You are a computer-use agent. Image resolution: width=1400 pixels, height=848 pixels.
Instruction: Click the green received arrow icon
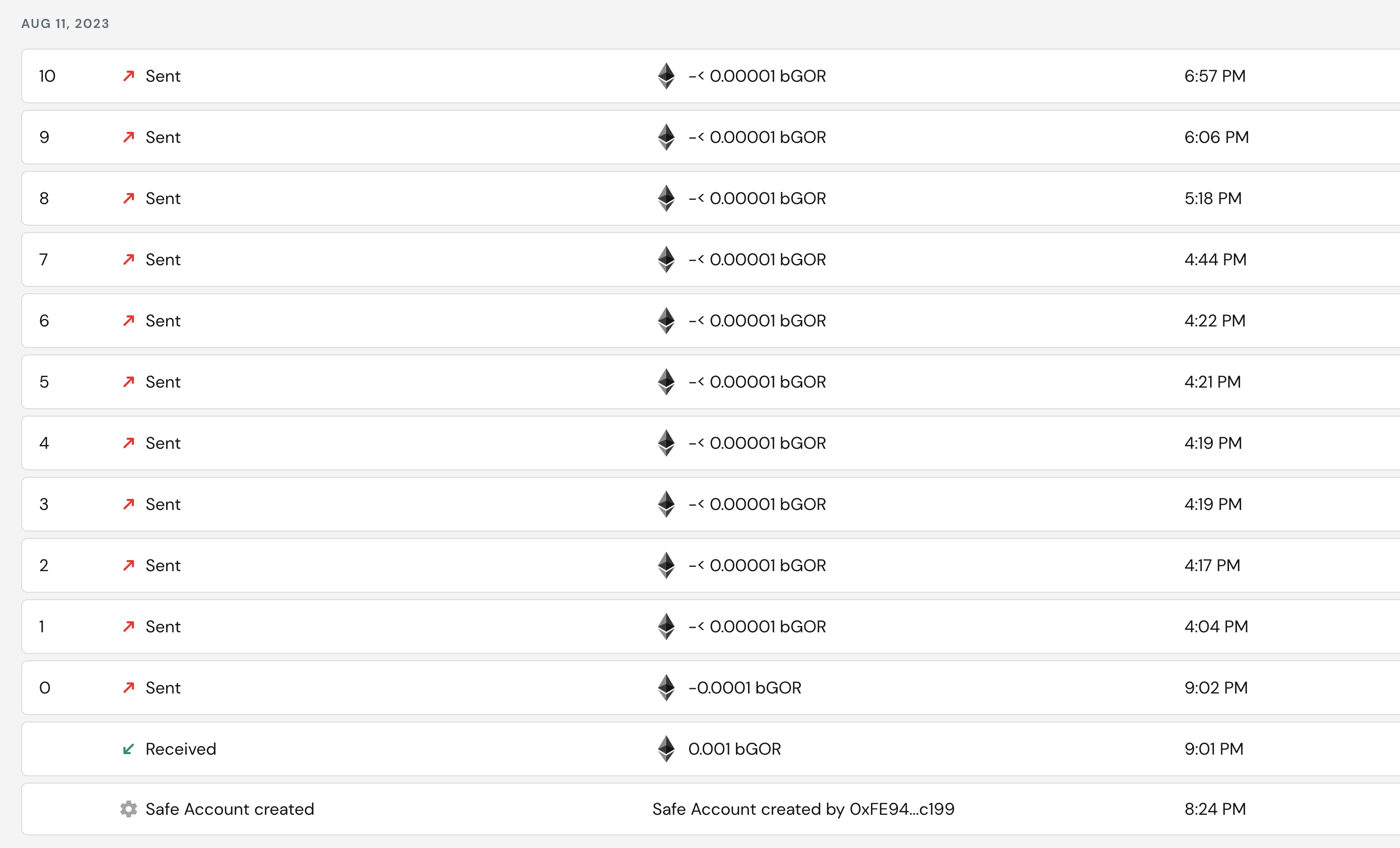[128, 749]
